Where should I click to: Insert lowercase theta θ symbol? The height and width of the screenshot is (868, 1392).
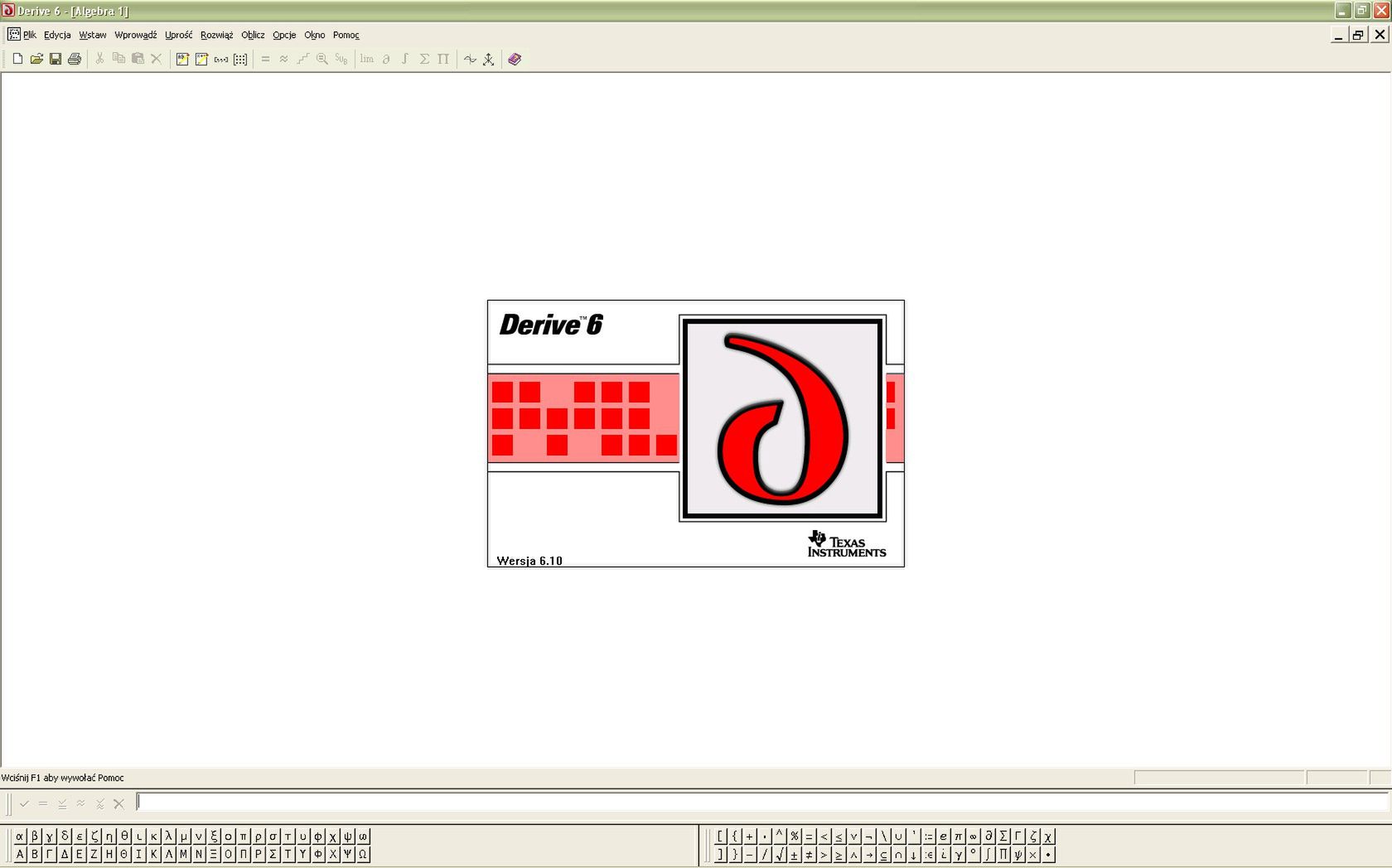click(x=124, y=836)
